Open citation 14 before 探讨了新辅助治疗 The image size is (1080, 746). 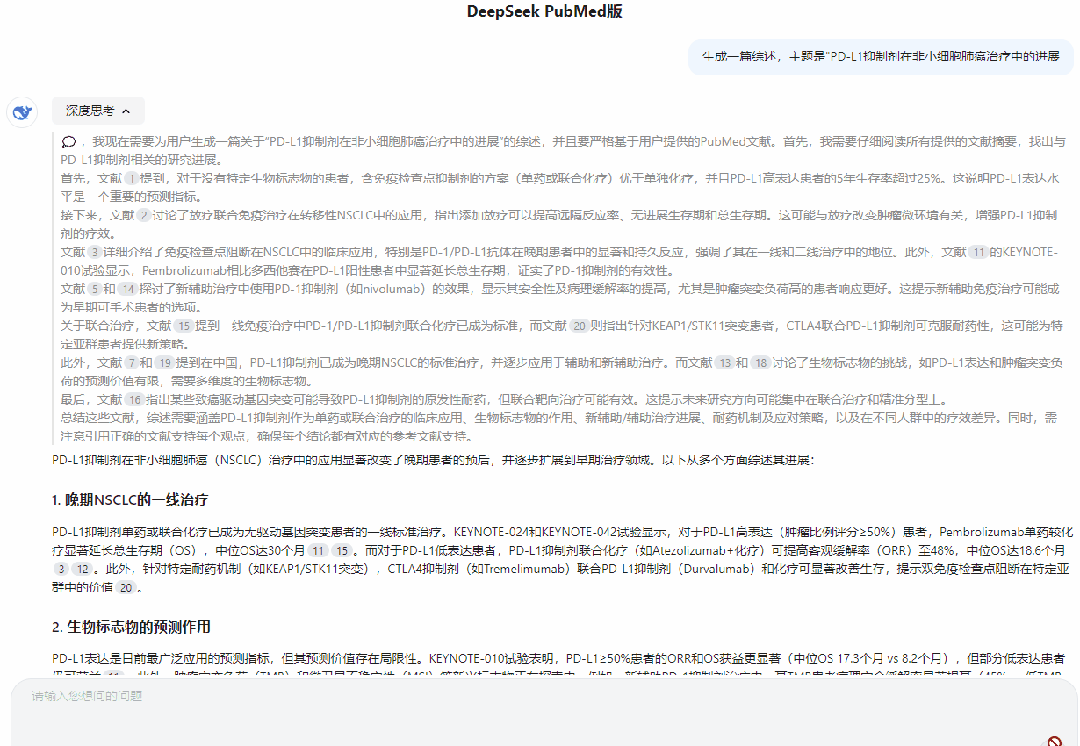point(127,289)
